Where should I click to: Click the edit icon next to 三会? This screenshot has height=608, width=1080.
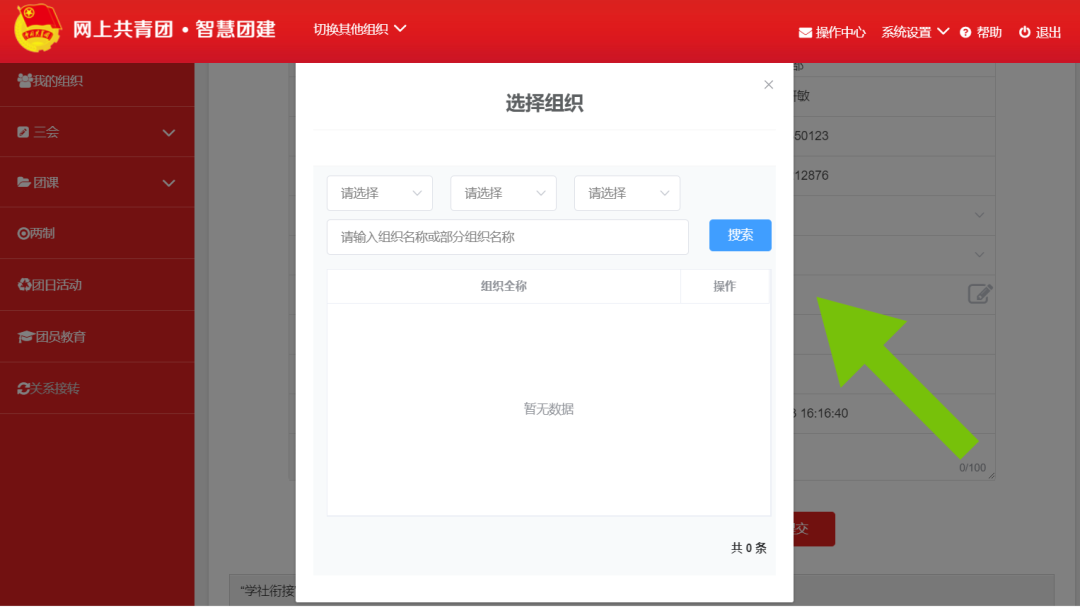pos(23,132)
